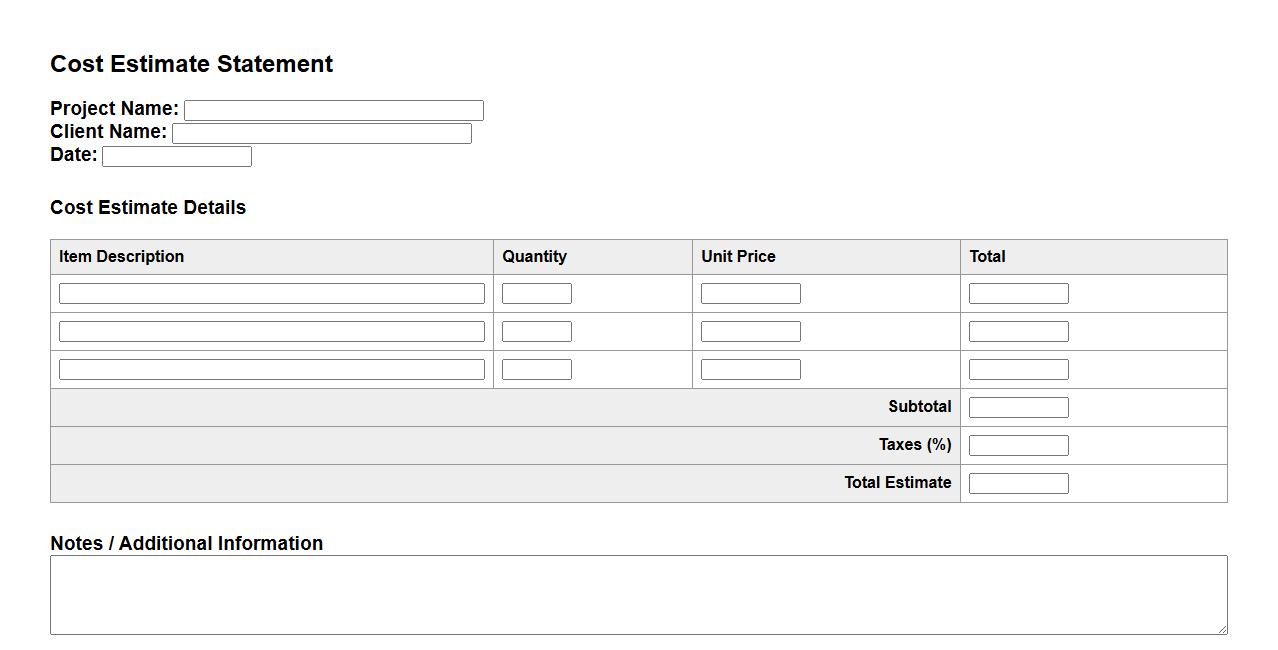This screenshot has width=1278, height=650.
Task: Select the Total Estimate input box
Action: (x=1018, y=483)
